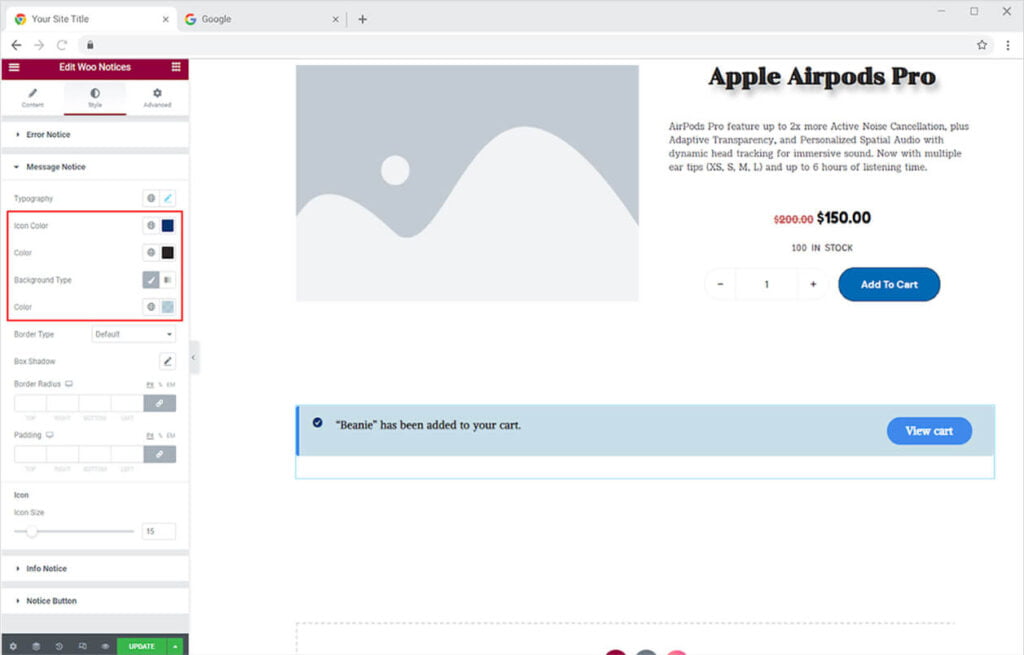Select gradient Background Type option
The image size is (1024, 655).
[167, 280]
